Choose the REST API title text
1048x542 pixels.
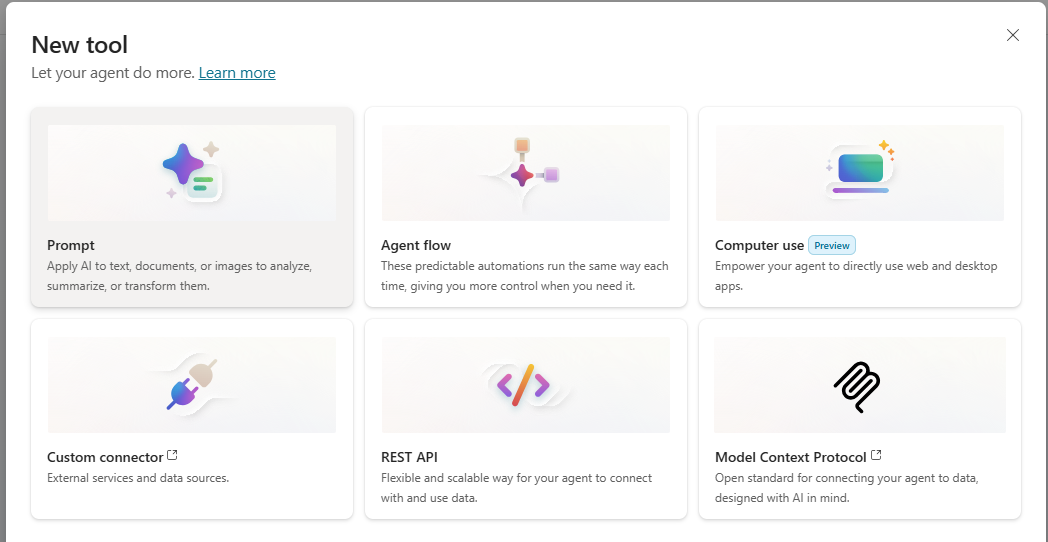(x=409, y=457)
